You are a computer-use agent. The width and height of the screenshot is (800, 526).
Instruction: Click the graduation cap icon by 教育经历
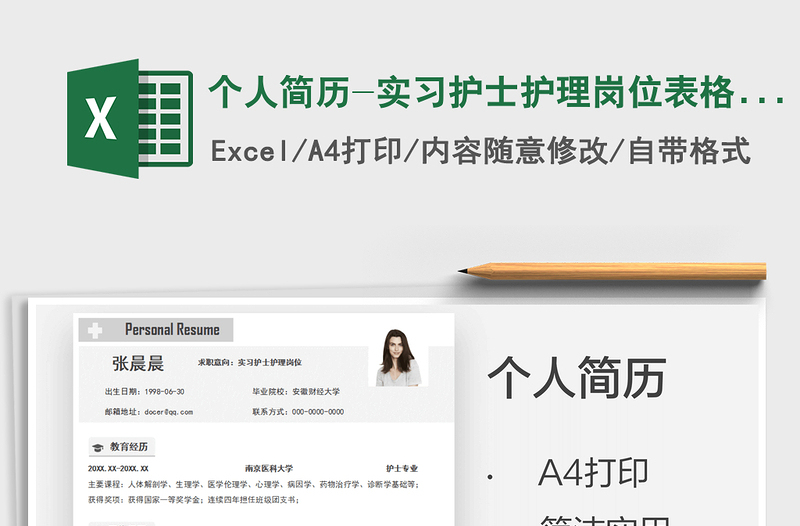pos(97,447)
